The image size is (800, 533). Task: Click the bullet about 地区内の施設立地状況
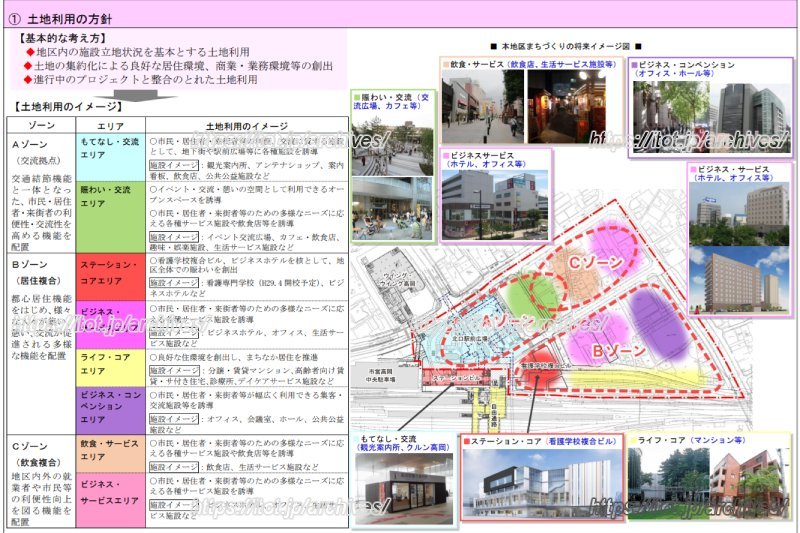click(137, 52)
